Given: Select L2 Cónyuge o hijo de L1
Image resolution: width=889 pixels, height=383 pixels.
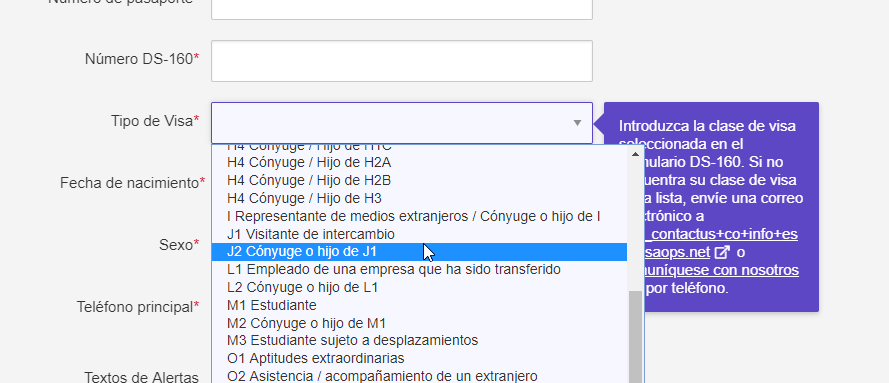Looking at the screenshot, I should click(419, 287).
